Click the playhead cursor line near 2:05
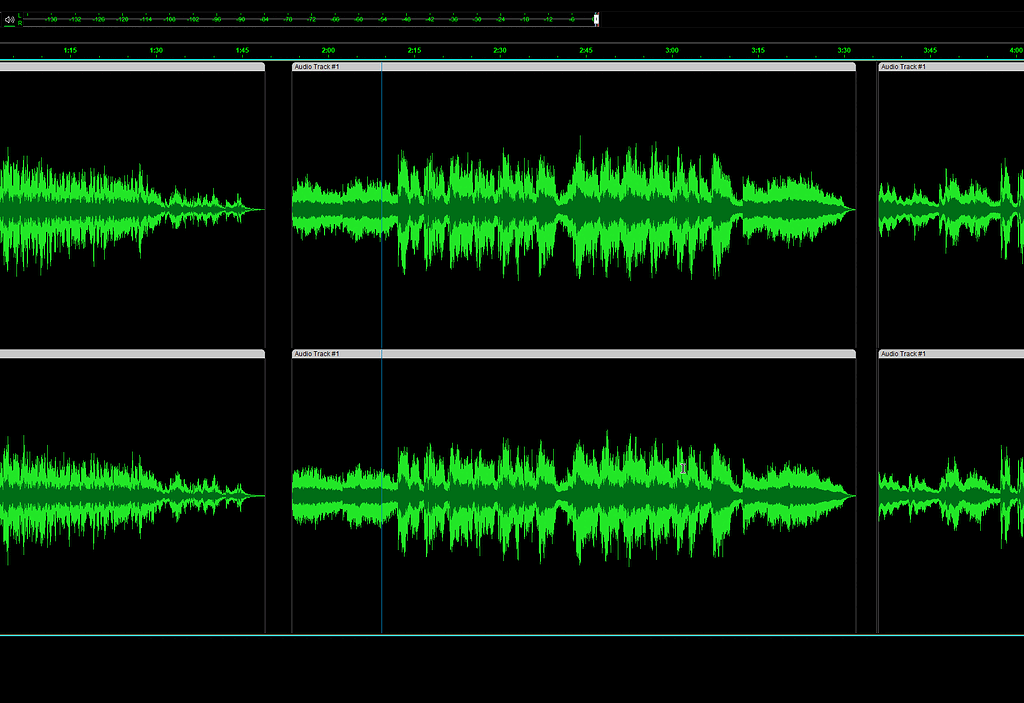The width and height of the screenshot is (1024, 703). (381, 200)
